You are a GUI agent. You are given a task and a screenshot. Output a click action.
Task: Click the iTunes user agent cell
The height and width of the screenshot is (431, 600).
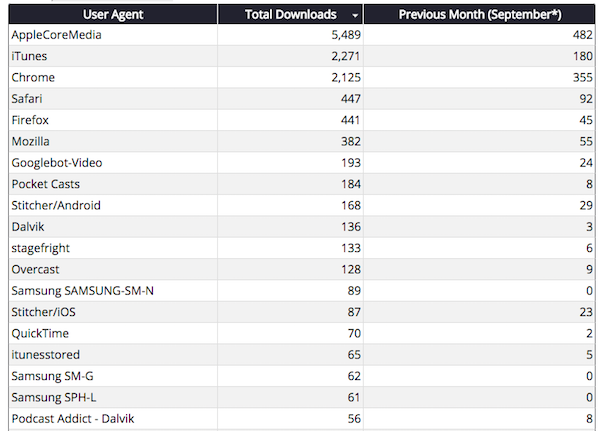[x=29, y=56]
